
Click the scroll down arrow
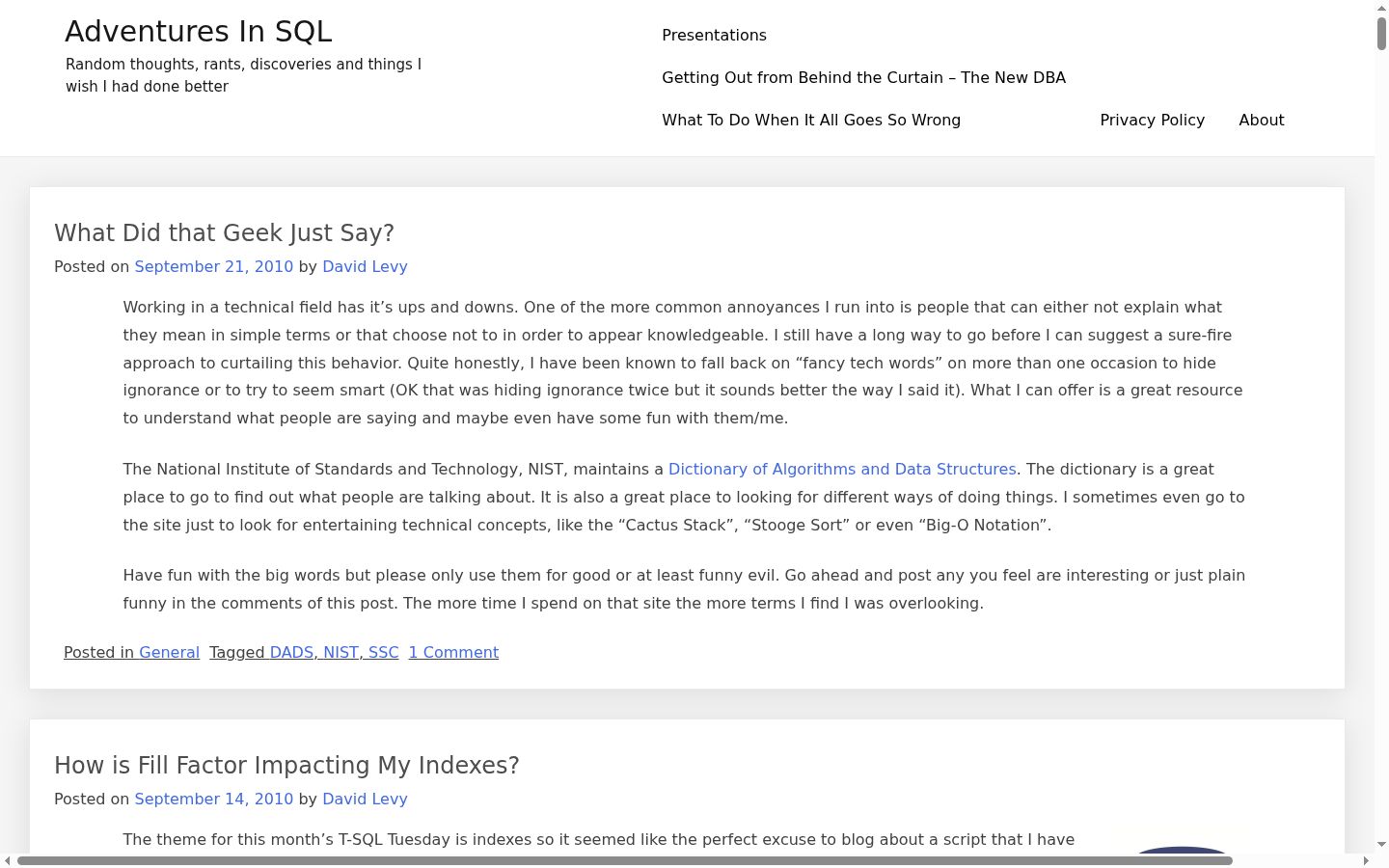pos(1381,845)
